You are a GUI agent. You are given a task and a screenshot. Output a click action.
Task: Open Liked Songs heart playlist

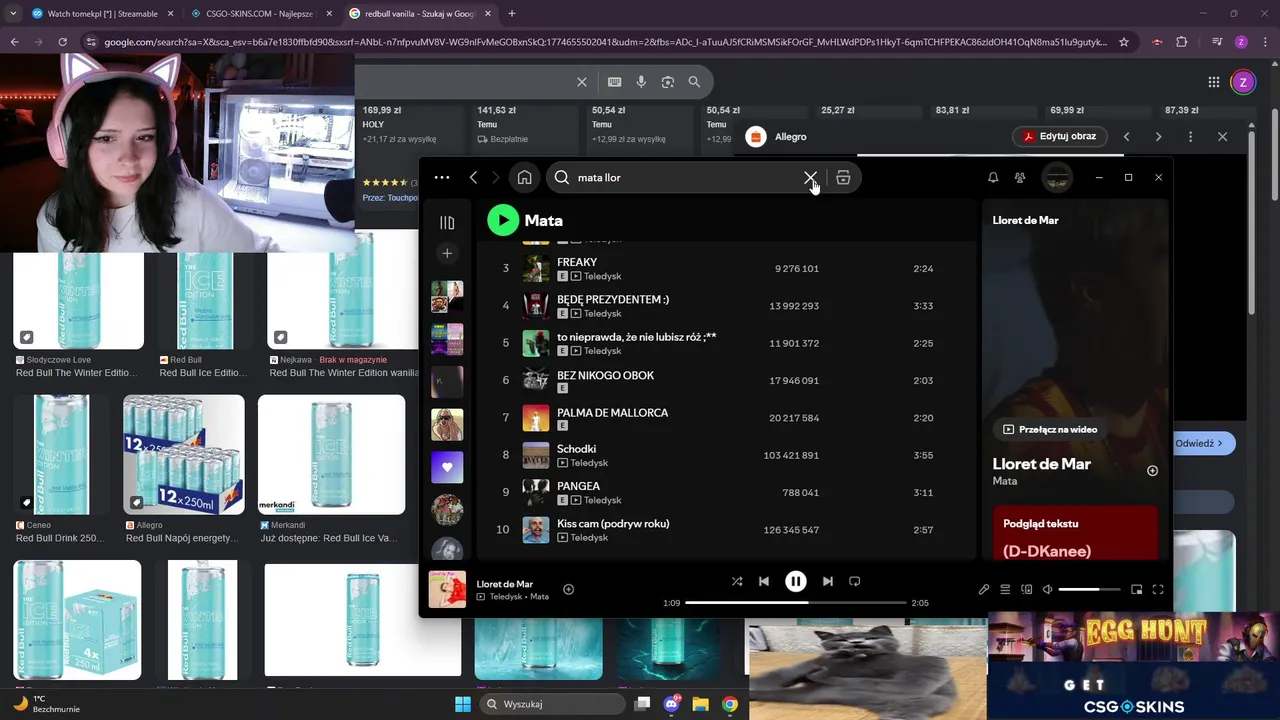pos(447,467)
